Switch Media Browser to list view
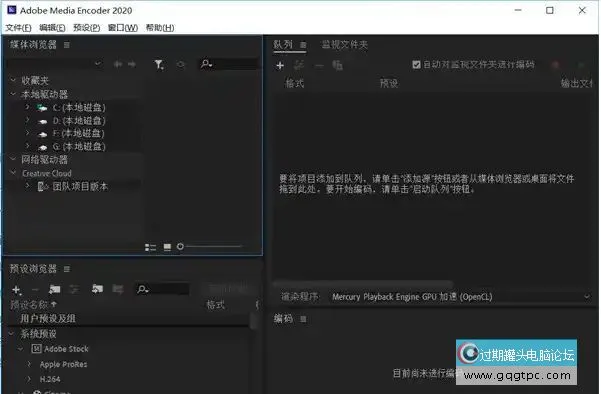This screenshot has width=601, height=394. click(150, 247)
